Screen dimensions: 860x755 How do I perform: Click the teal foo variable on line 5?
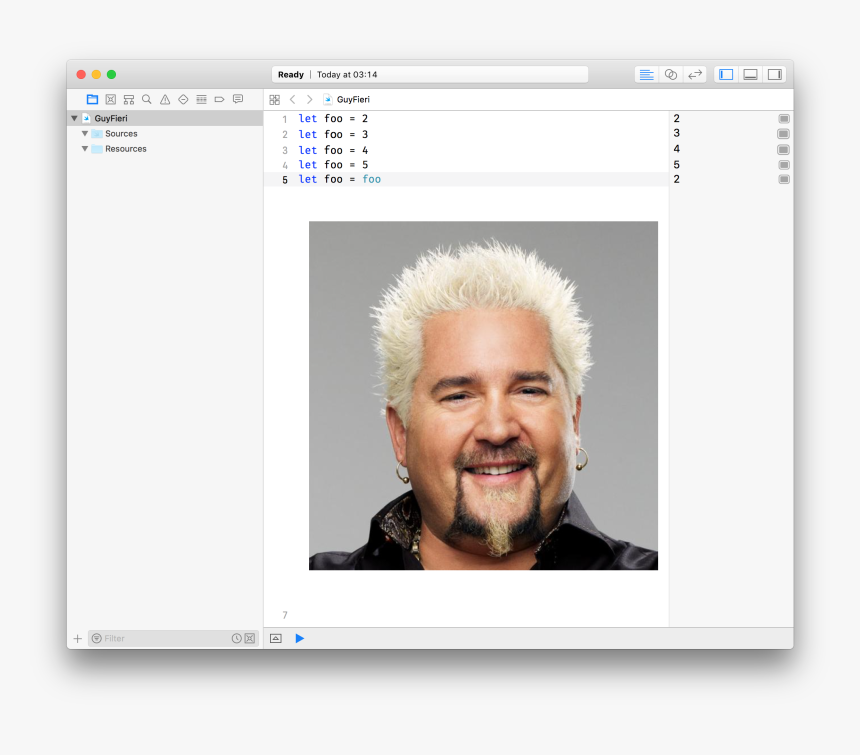371,179
